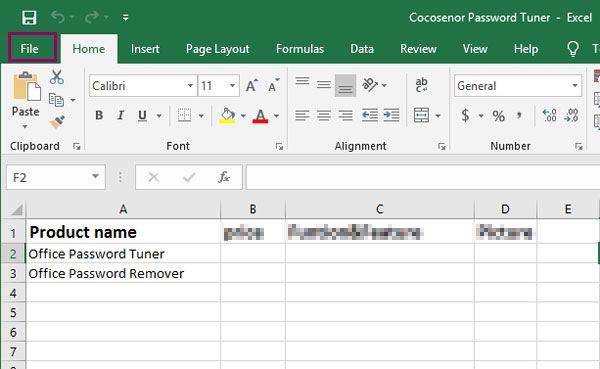Open the Calibri font name dropdown
Screen dimensions: 600x369
190,86
